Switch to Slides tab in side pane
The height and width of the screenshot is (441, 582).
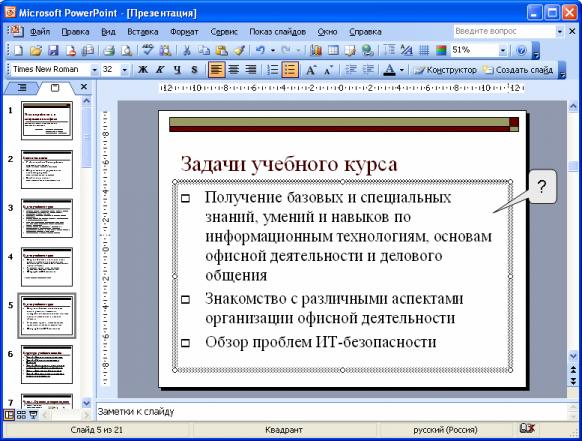[55, 88]
